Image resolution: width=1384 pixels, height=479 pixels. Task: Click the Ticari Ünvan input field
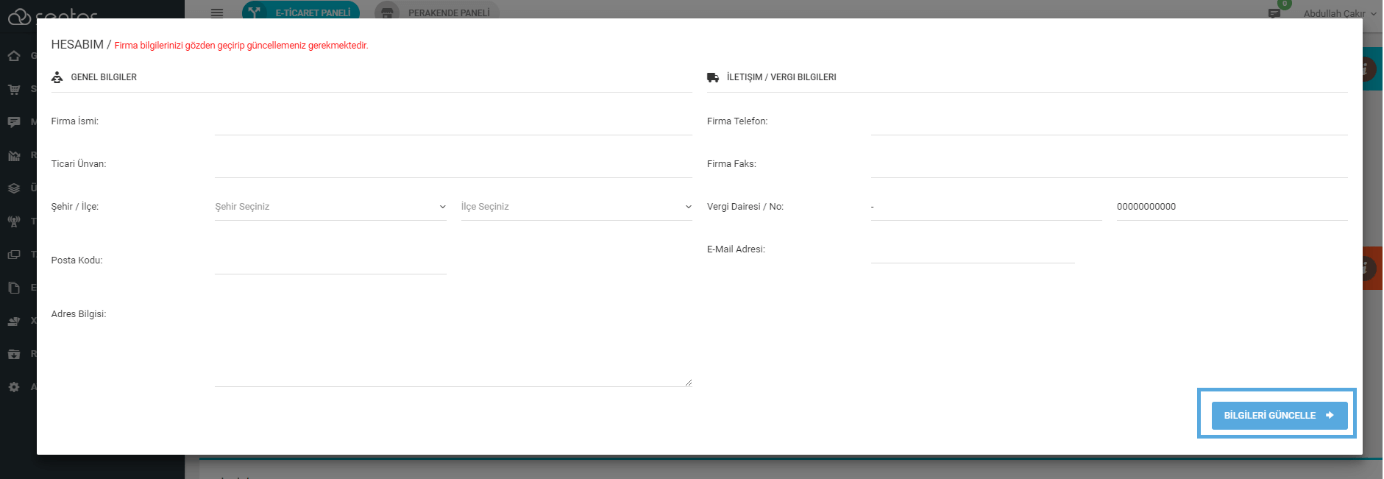point(453,164)
